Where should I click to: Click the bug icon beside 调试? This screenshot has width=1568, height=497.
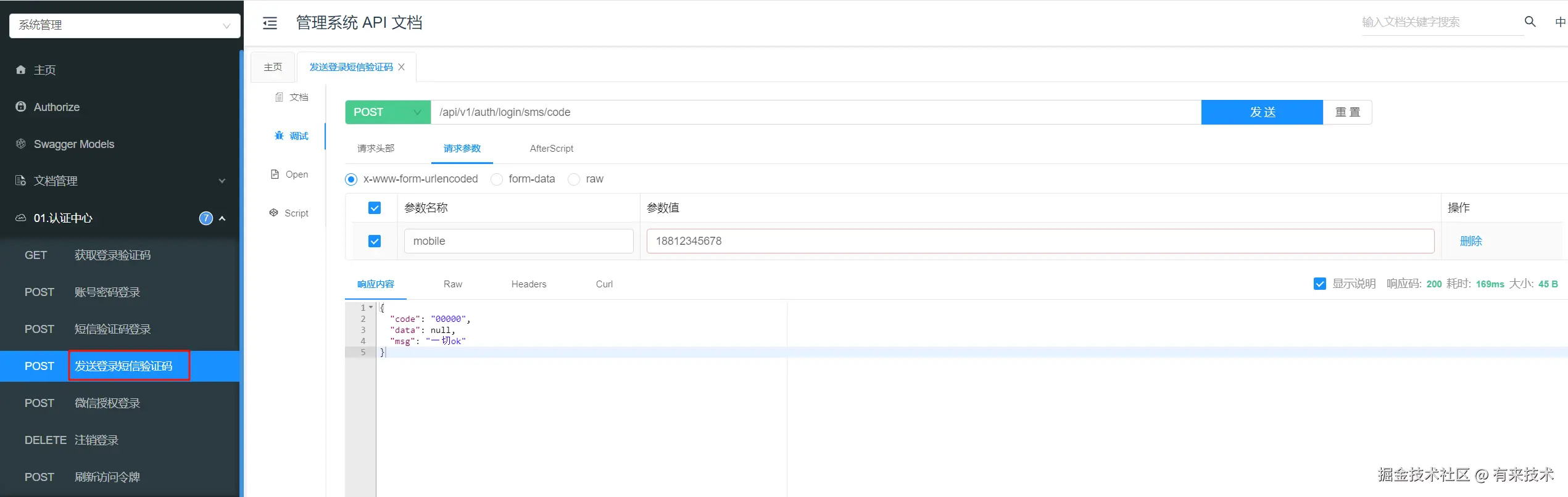(279, 136)
